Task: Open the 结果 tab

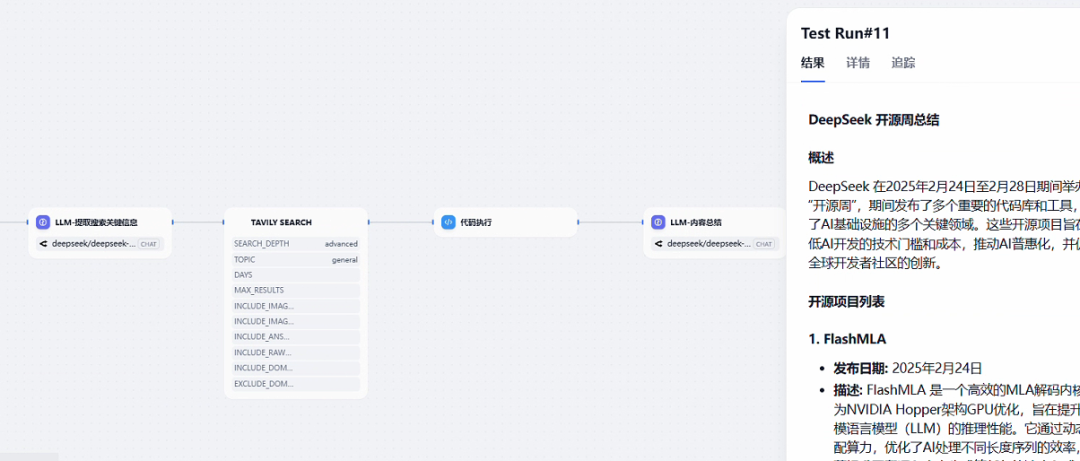Action: (x=813, y=63)
